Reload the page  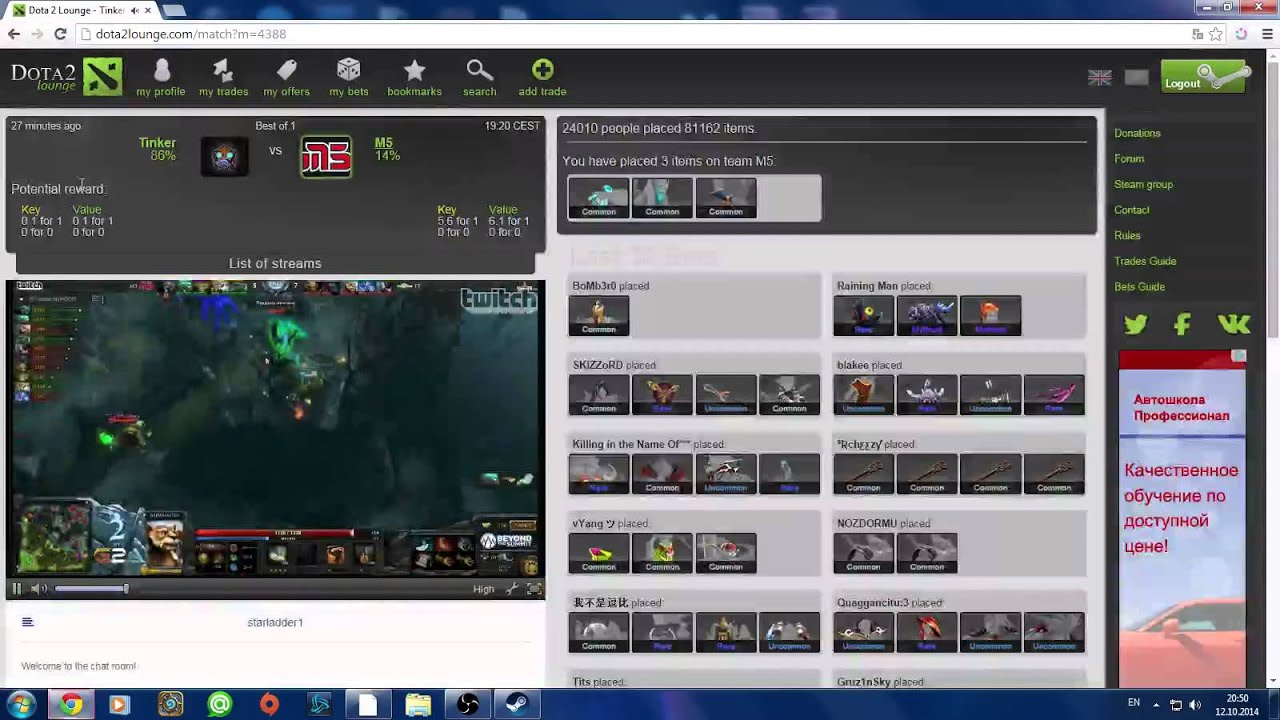[x=60, y=34]
